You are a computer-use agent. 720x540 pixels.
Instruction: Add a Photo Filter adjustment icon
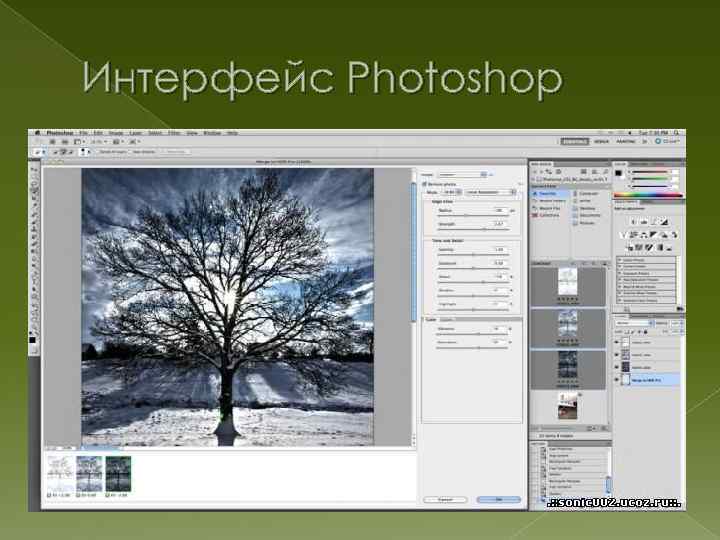click(x=664, y=235)
